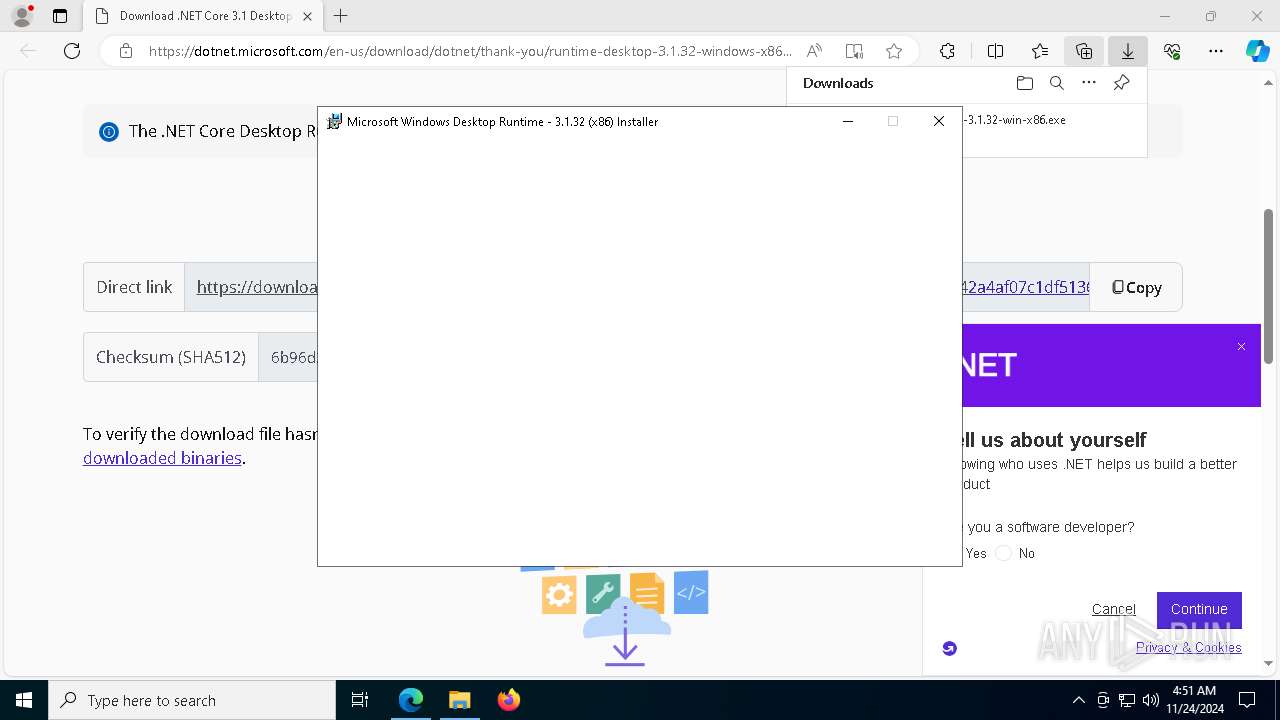Open Collections icon
Viewport: 1280px width, 720px height.
tap(1084, 51)
